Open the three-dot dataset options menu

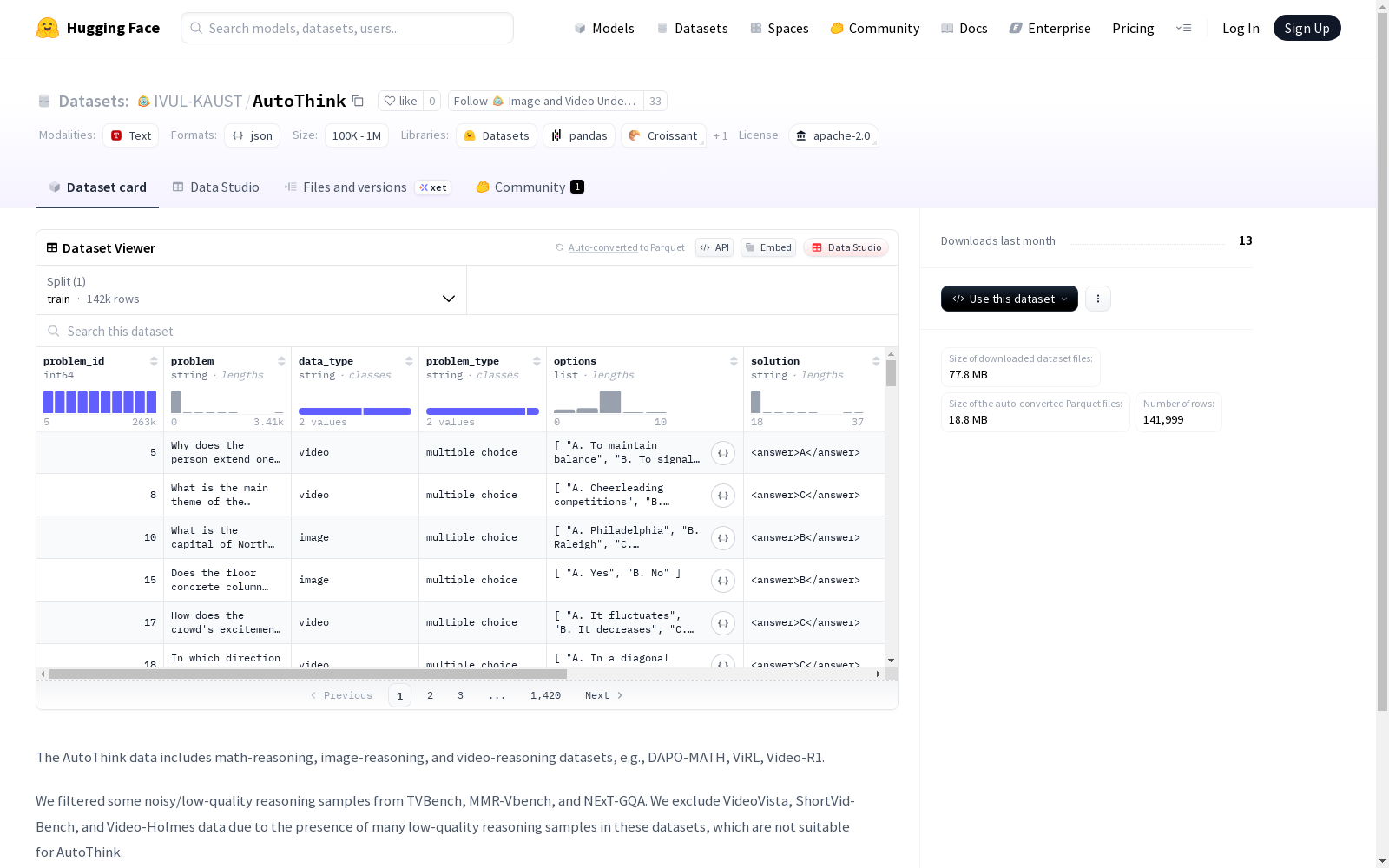pos(1098,299)
